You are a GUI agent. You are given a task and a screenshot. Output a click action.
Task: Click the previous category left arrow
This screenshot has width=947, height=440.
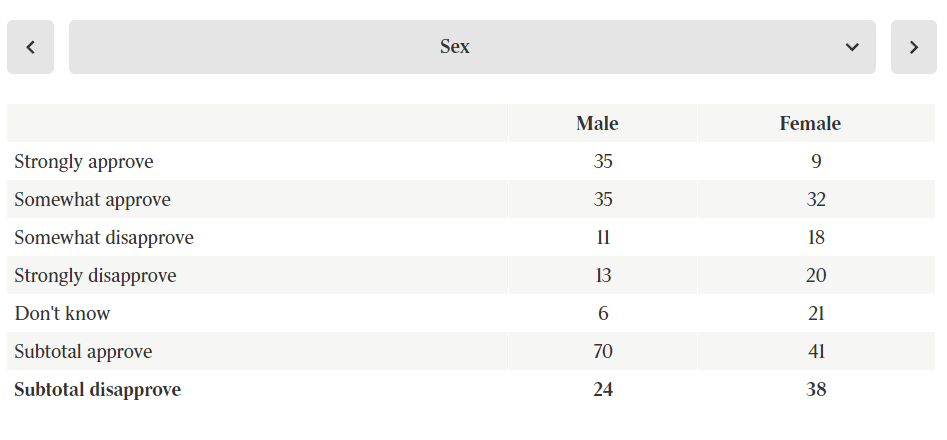31,47
